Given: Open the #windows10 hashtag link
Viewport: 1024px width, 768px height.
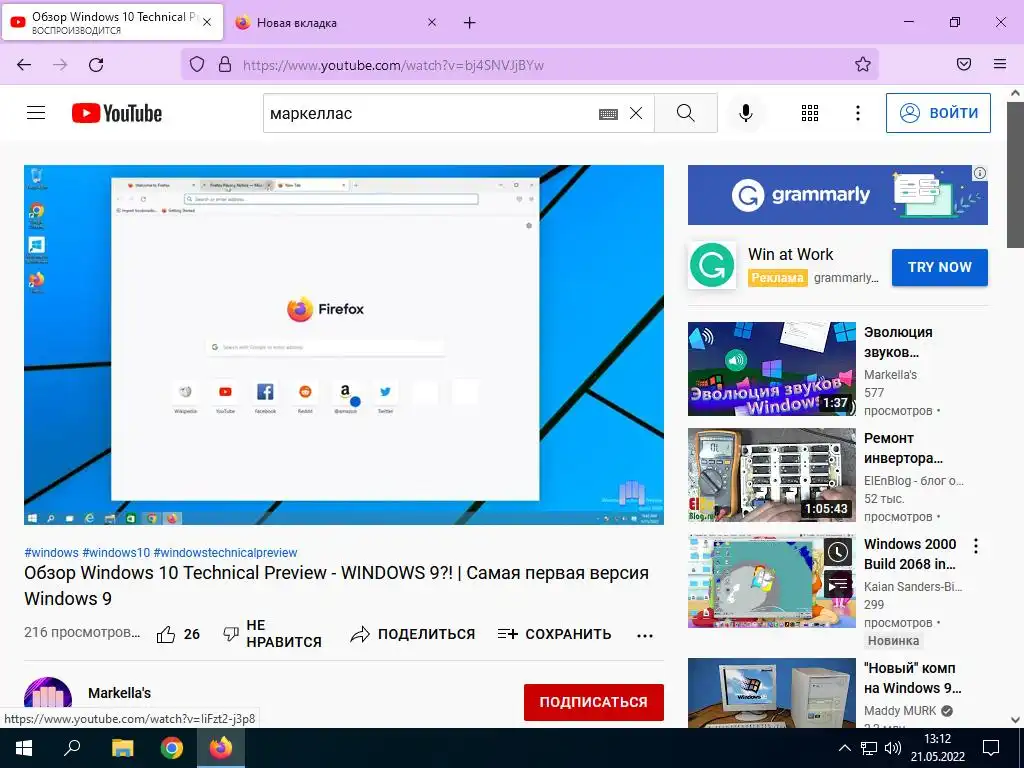Looking at the screenshot, I should point(116,552).
